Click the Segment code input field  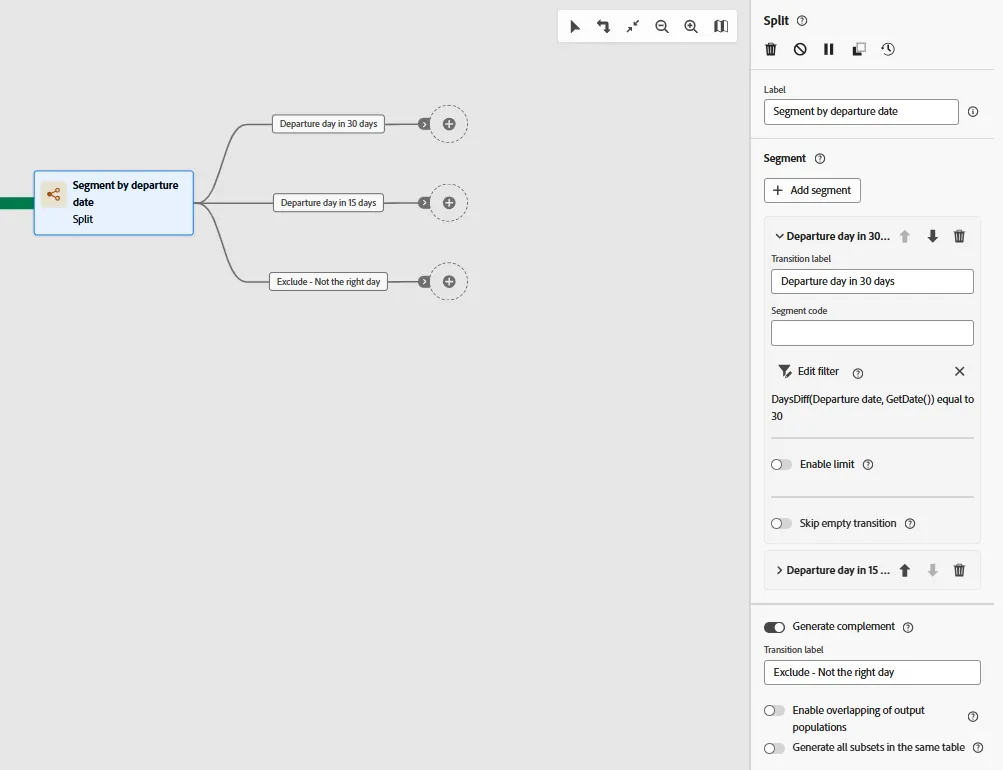873,333
